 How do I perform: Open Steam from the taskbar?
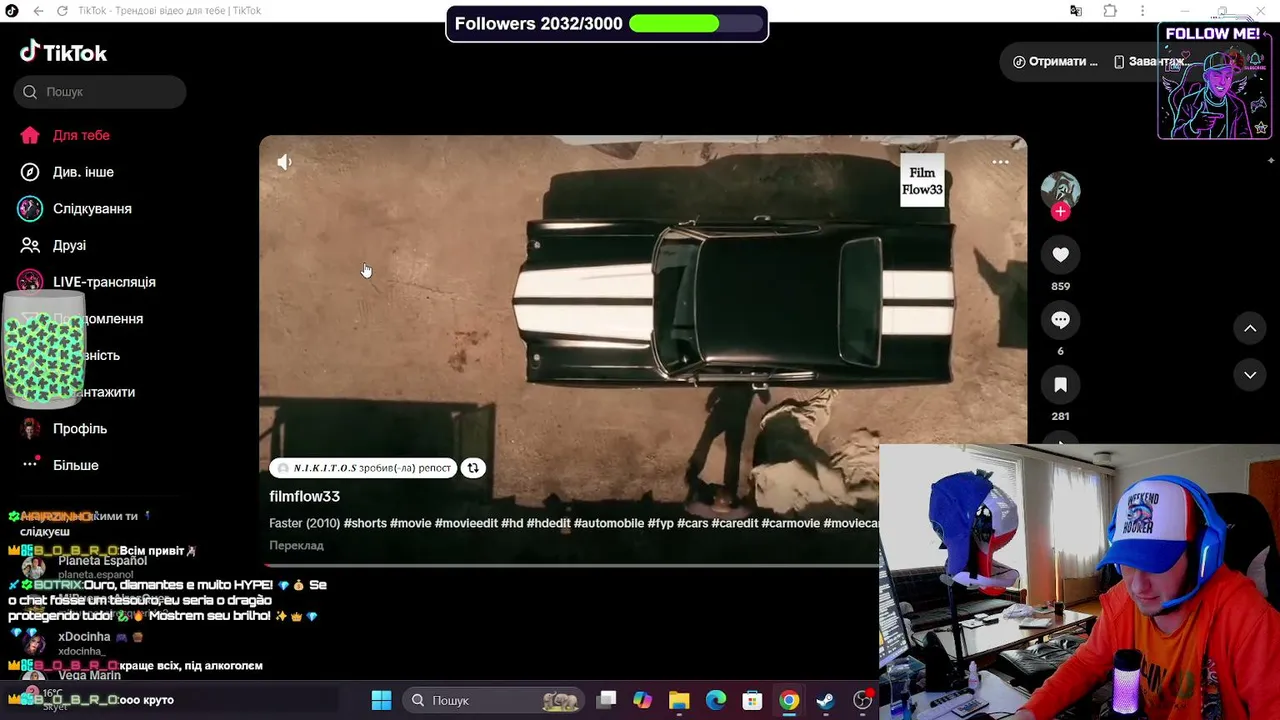(x=825, y=700)
